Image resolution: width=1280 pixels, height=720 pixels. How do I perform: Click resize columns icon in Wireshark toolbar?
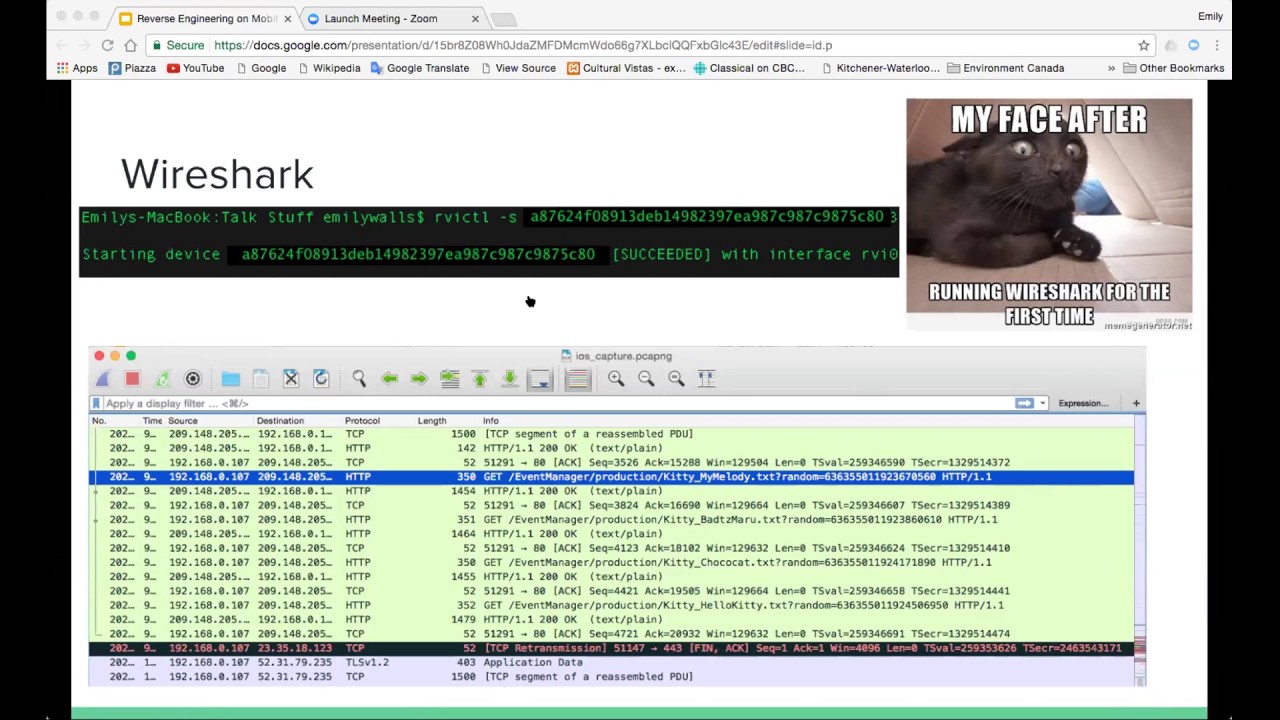tap(706, 378)
